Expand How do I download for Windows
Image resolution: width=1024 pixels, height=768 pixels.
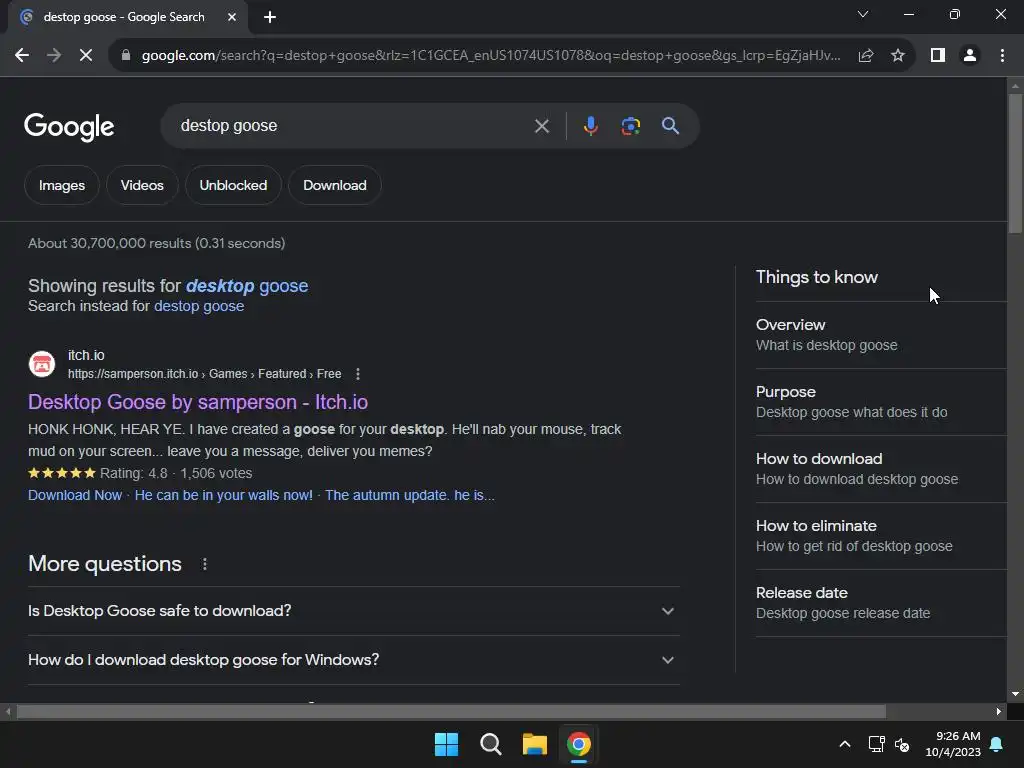point(353,660)
